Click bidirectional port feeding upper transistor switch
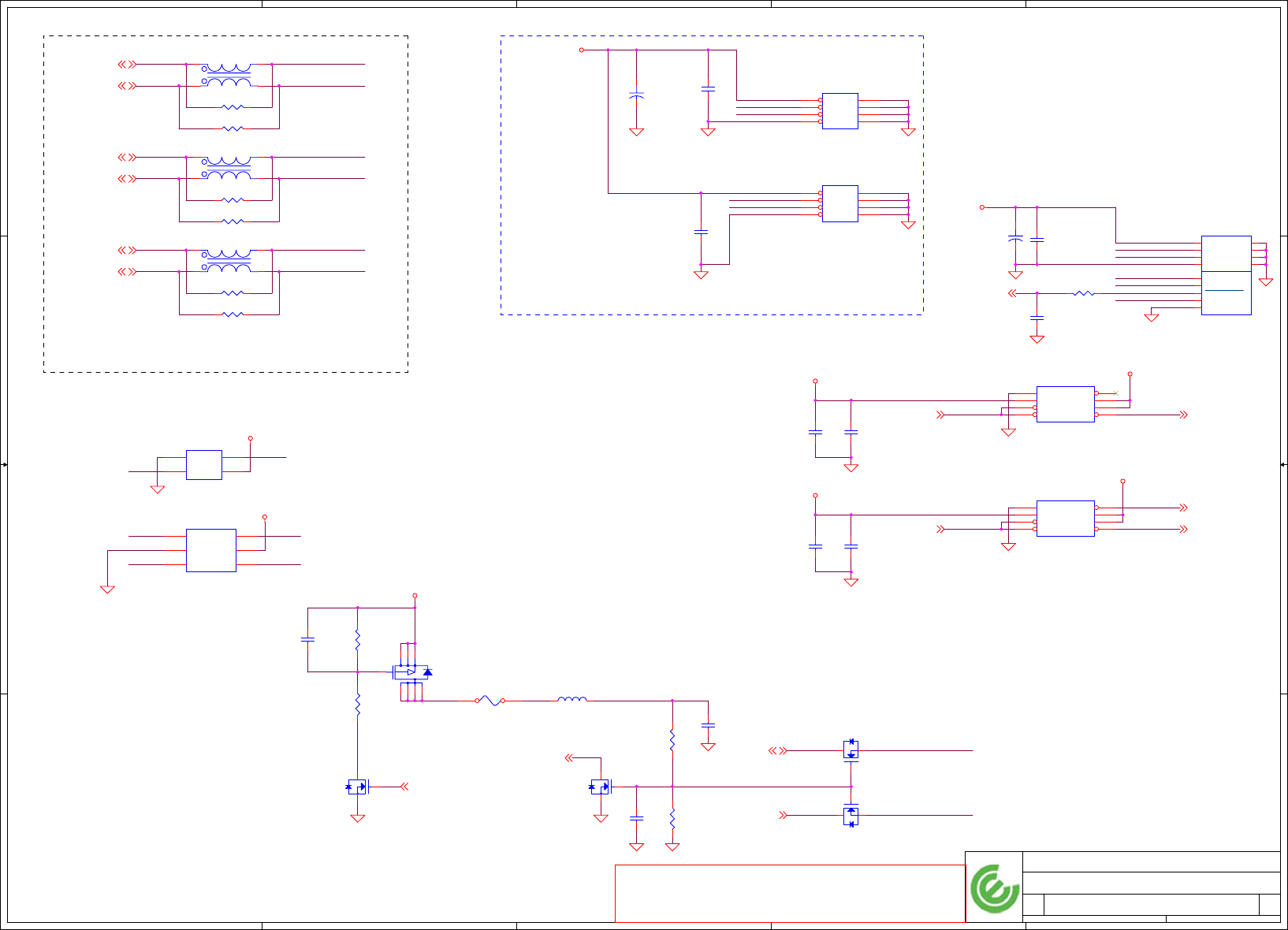This screenshot has height=930, width=1288. click(x=778, y=750)
